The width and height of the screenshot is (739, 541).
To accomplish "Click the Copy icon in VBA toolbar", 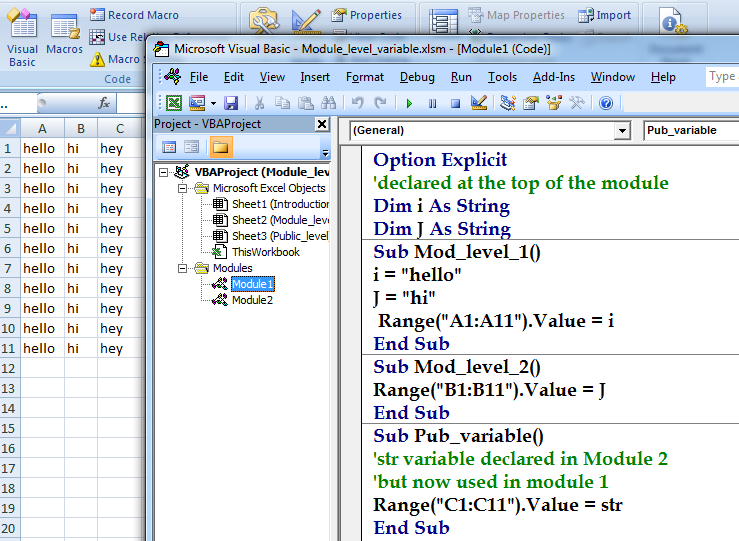I will click(282, 103).
